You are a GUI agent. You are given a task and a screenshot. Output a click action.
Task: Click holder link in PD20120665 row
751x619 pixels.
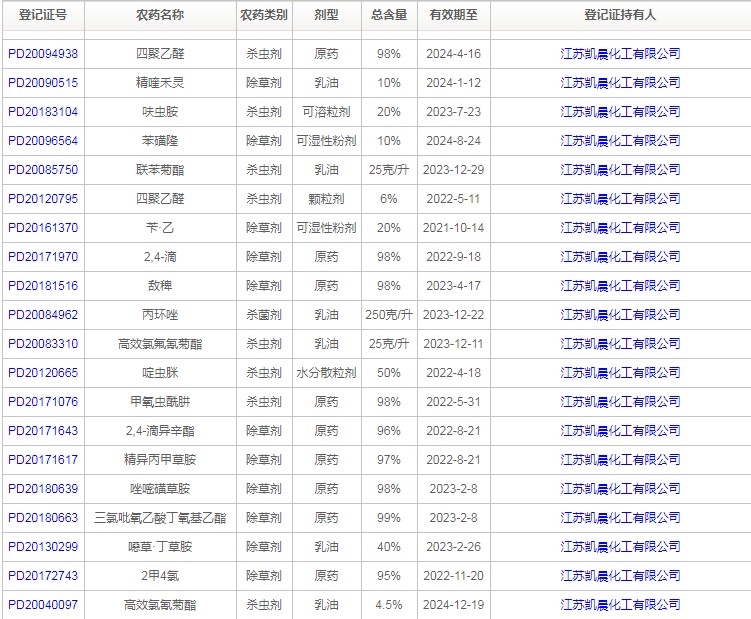(x=620, y=373)
